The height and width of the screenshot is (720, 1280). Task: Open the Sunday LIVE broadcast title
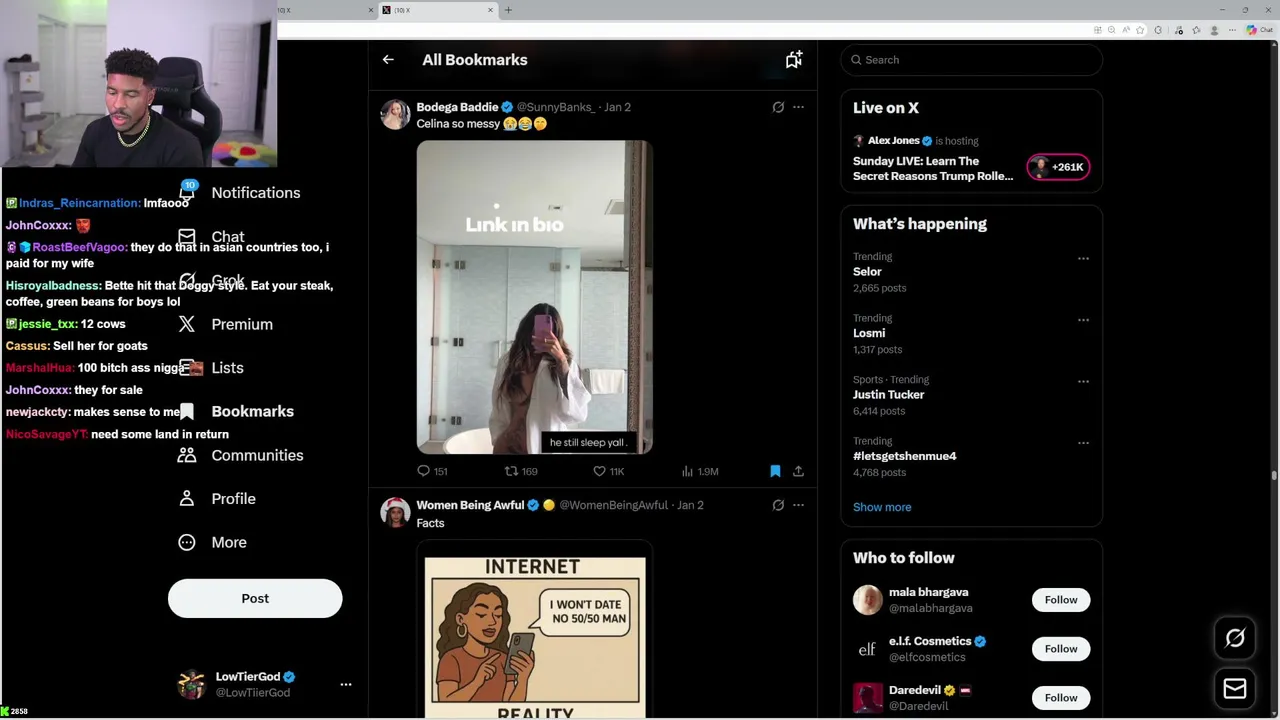click(x=933, y=168)
